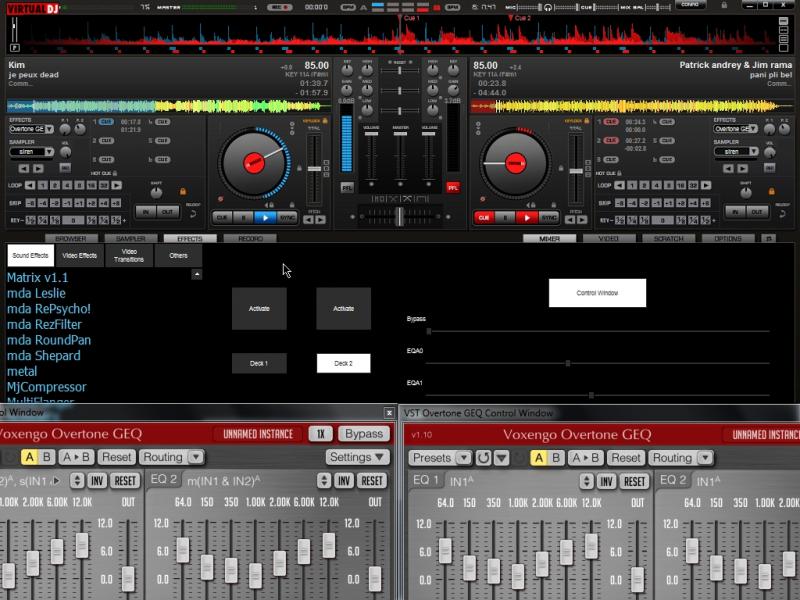Click the crossfader slider in mixer

coord(399,215)
